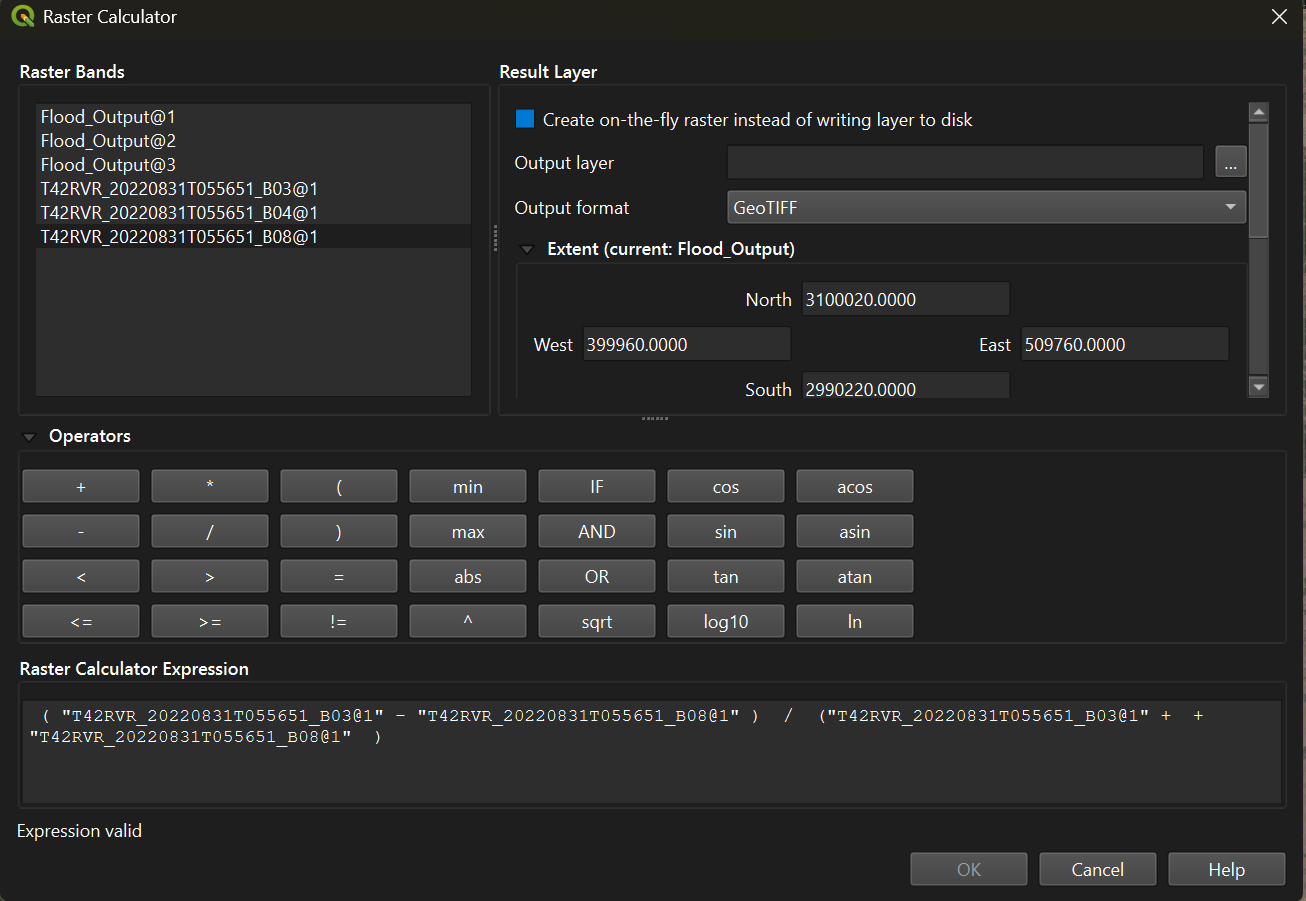Open the Help button
1306x901 pixels.
1227,869
